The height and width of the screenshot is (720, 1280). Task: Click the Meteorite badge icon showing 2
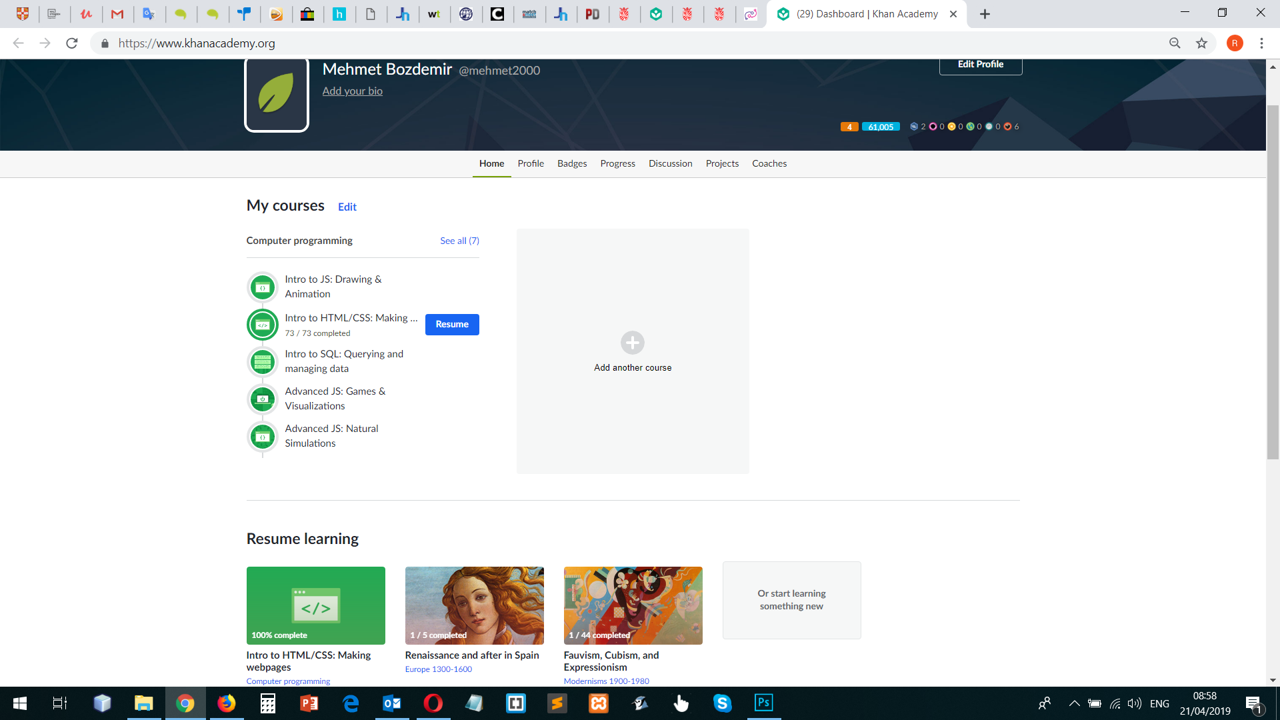pyautogui.click(x=913, y=127)
